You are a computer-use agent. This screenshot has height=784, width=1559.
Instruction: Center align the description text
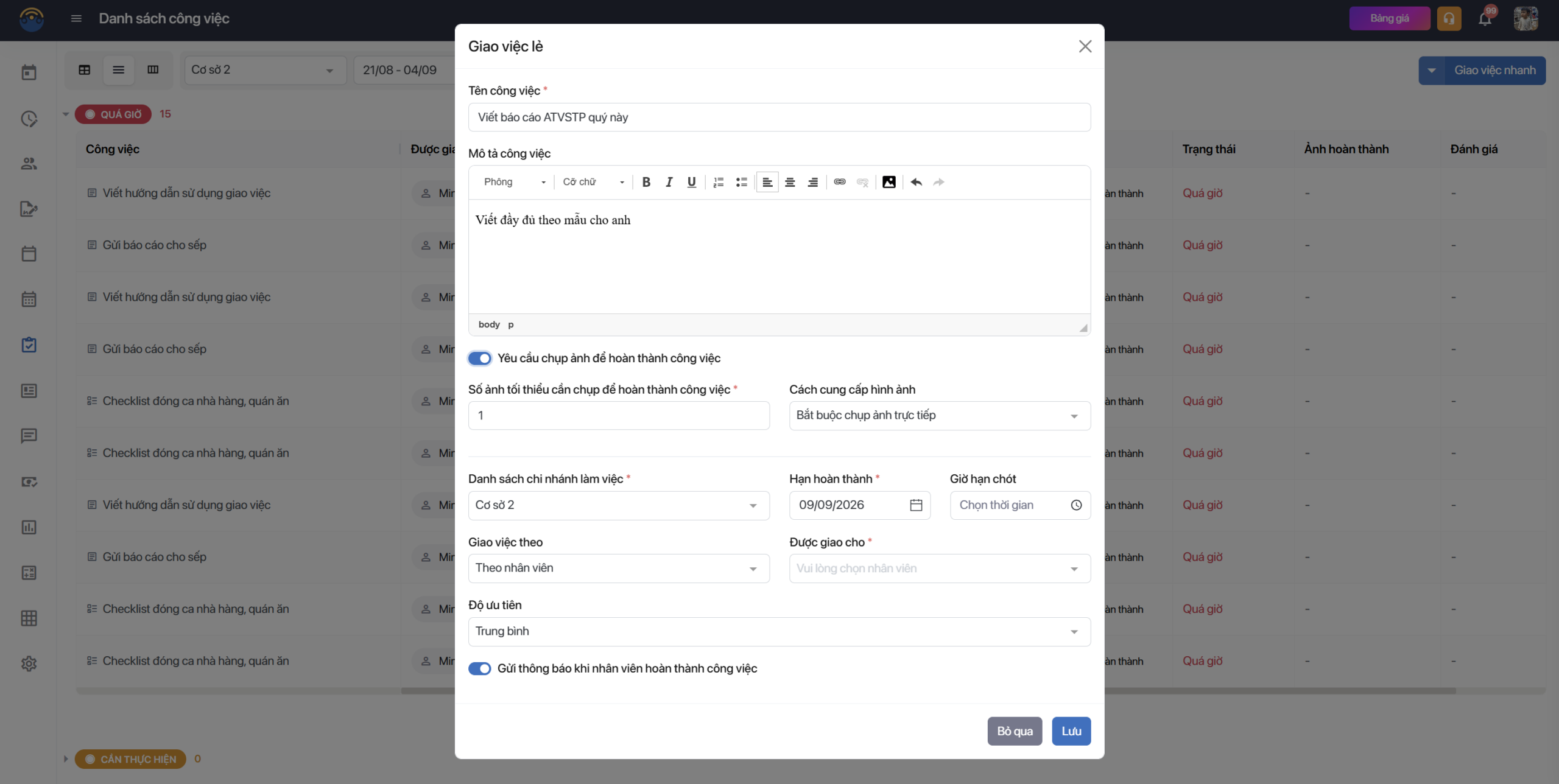tap(790, 182)
